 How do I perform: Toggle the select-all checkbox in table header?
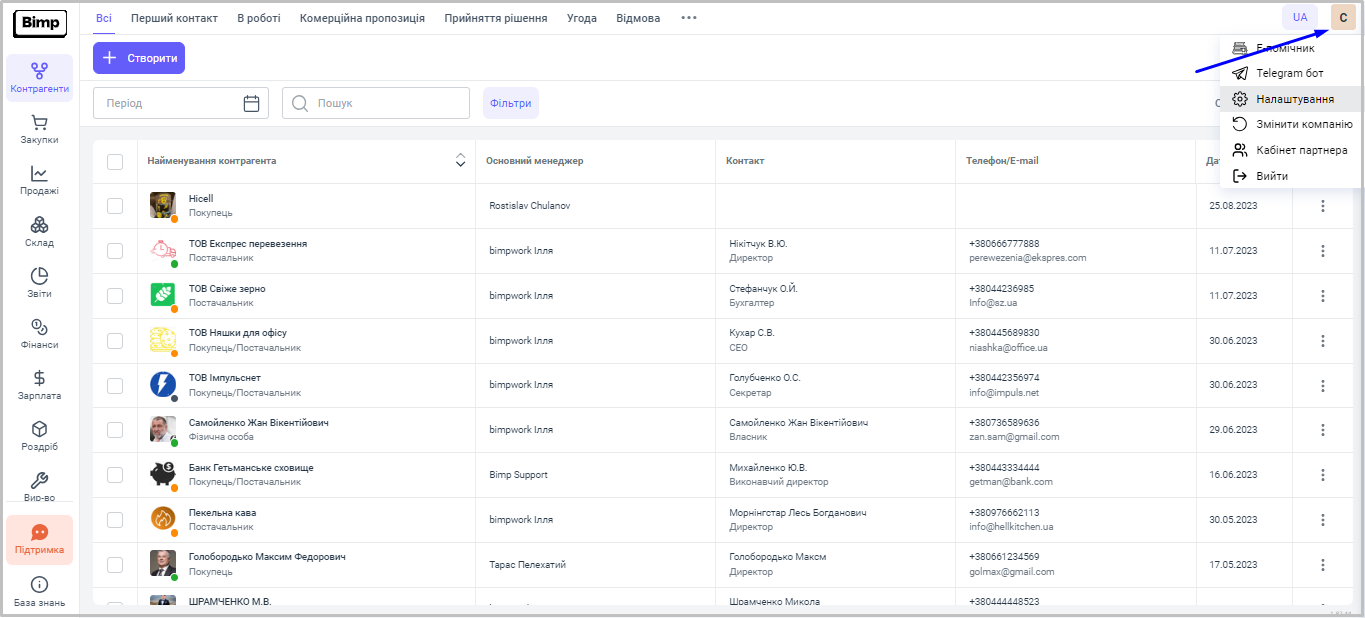(x=115, y=162)
